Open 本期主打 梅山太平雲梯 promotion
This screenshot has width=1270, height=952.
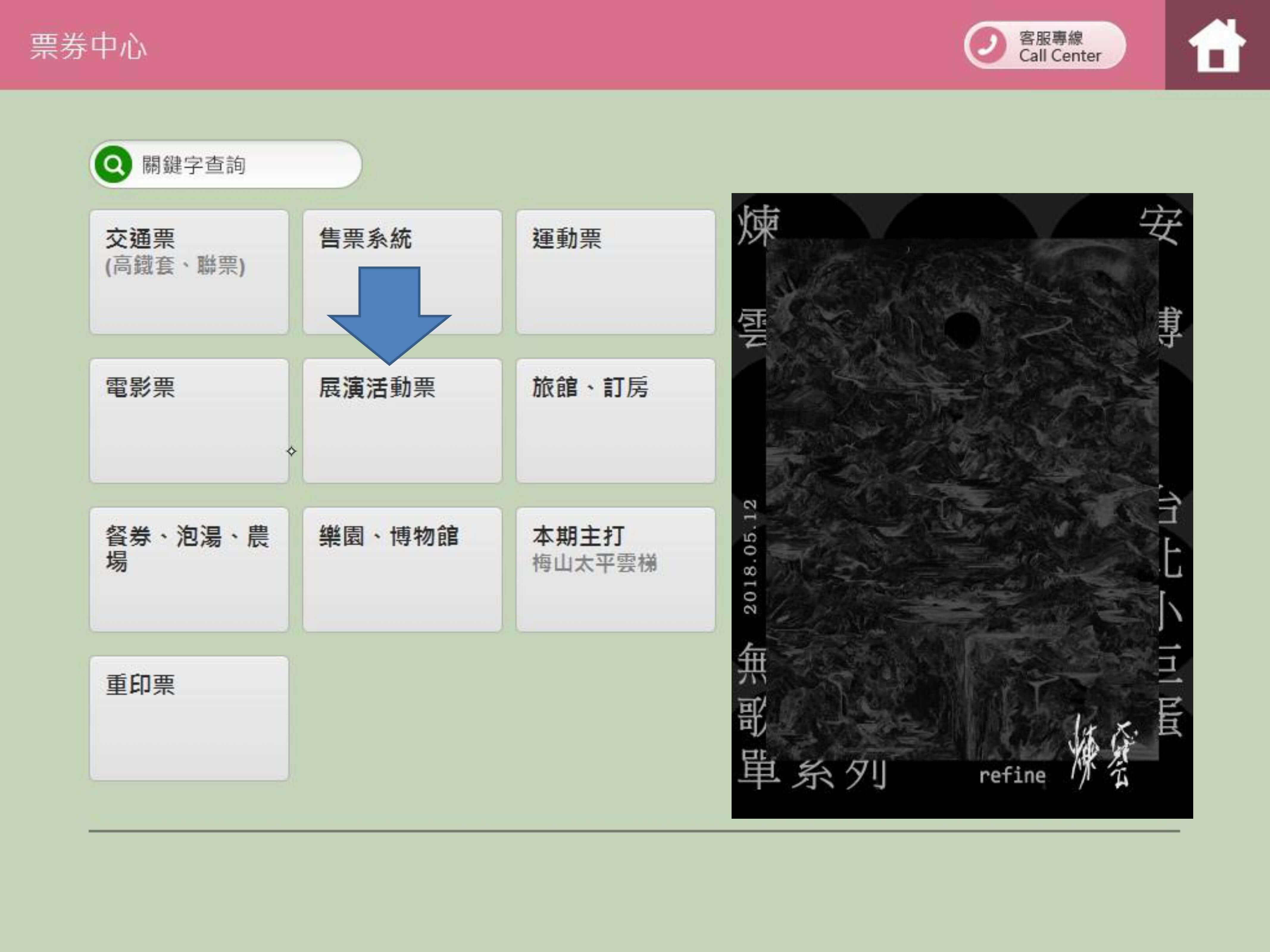(616, 570)
